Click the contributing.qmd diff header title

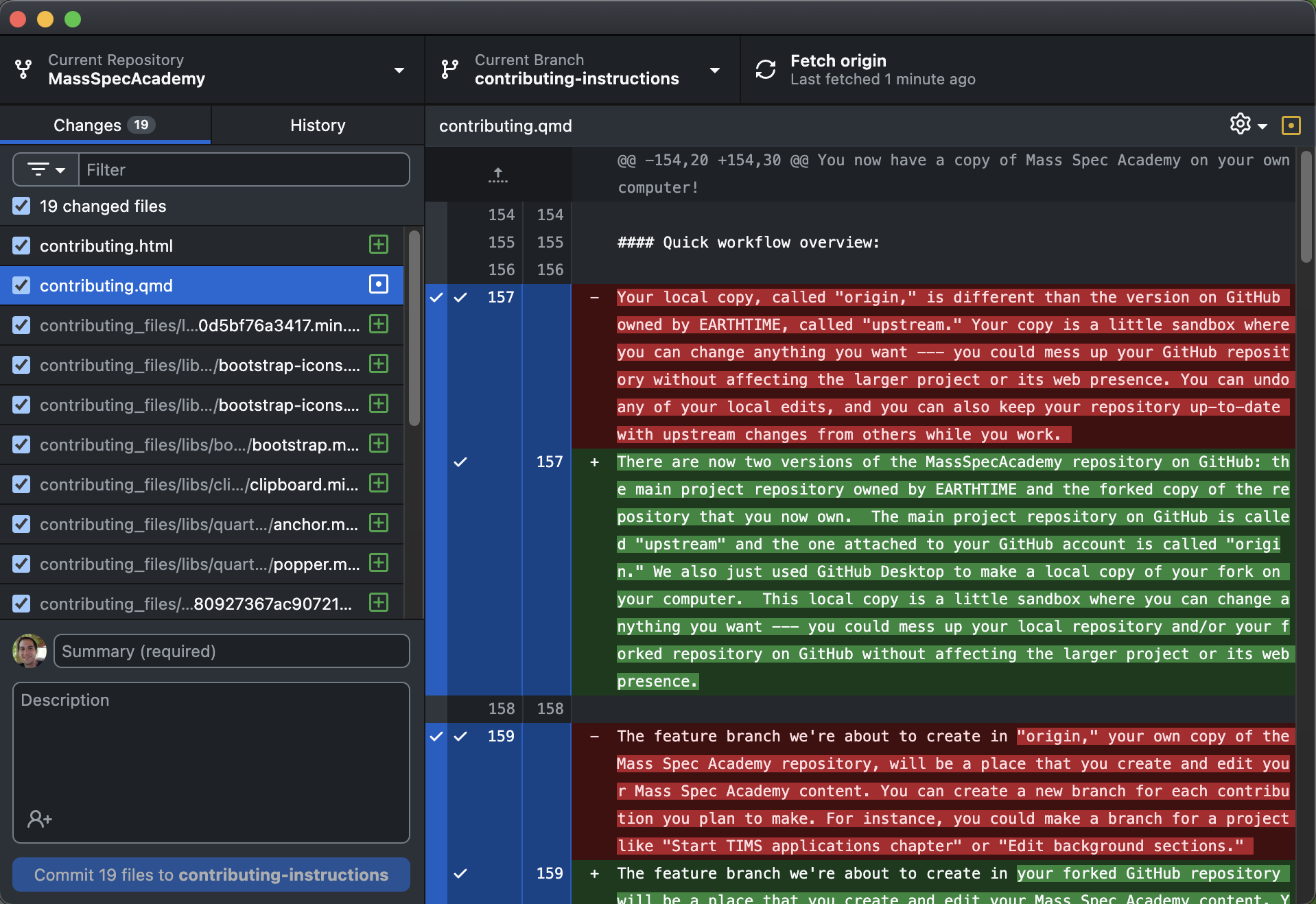point(506,126)
